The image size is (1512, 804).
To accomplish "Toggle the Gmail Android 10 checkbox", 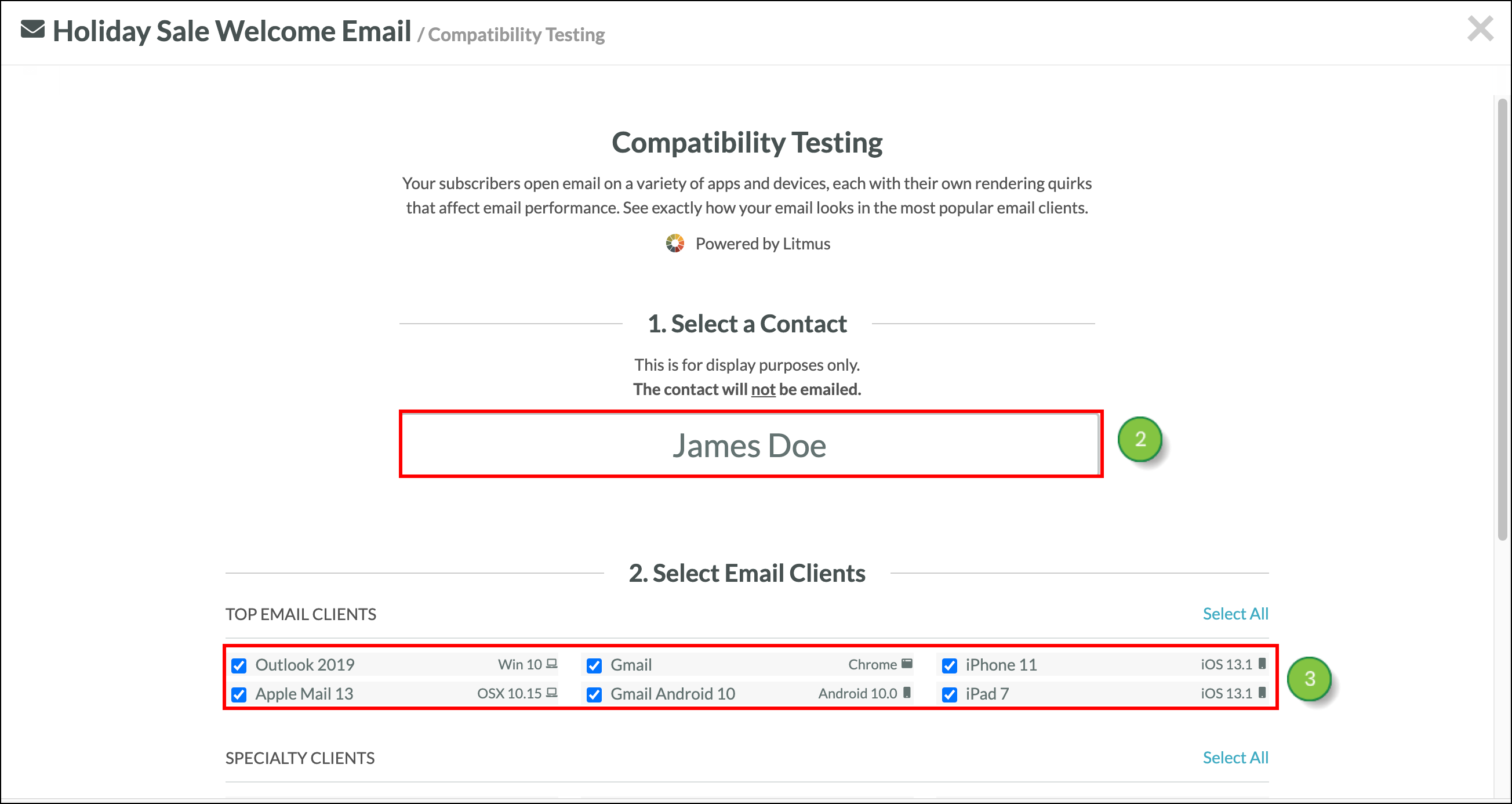I will tap(594, 695).
